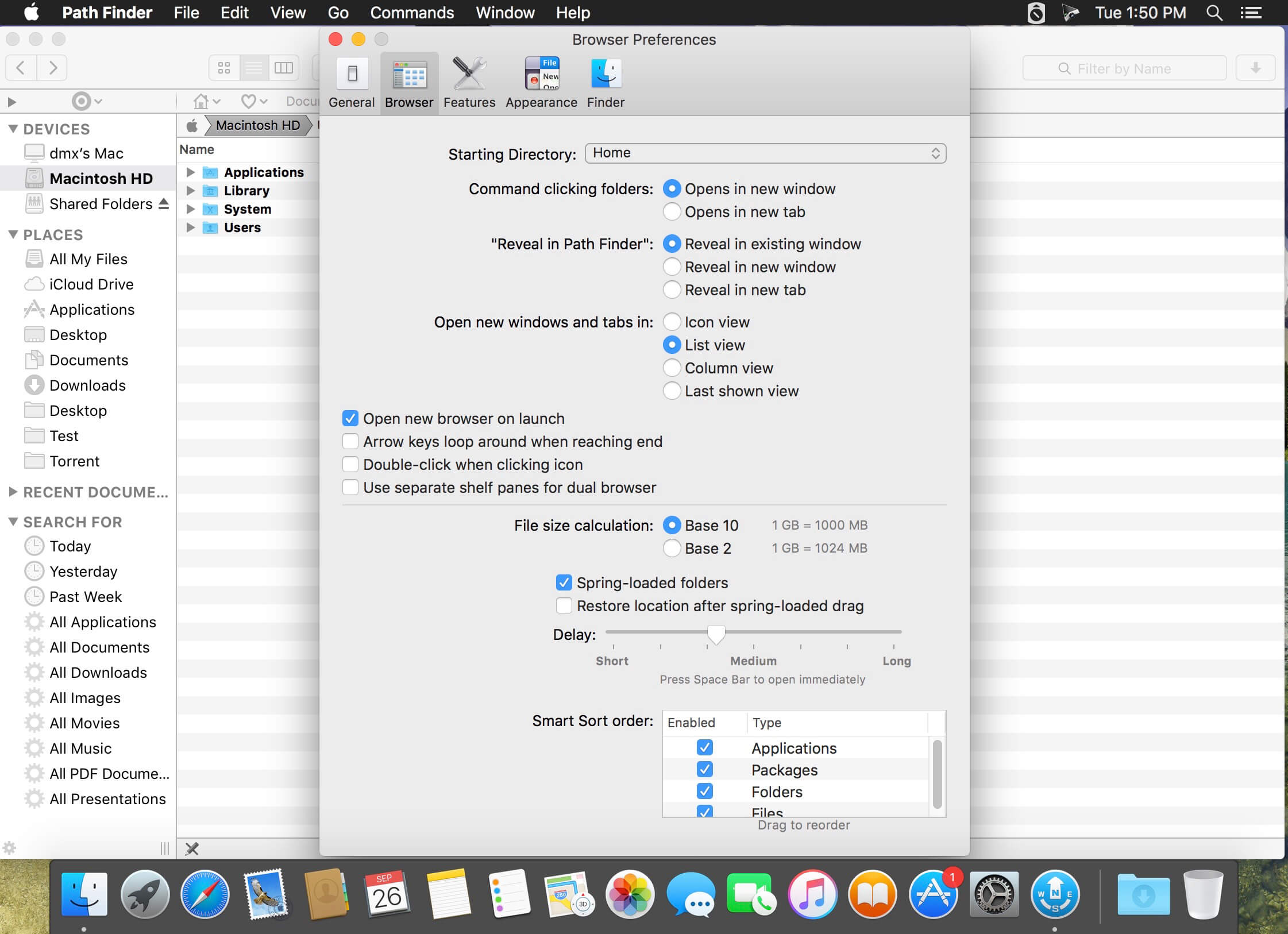
Task: Uncheck Applications in Smart Sort order
Action: pyautogui.click(x=704, y=747)
